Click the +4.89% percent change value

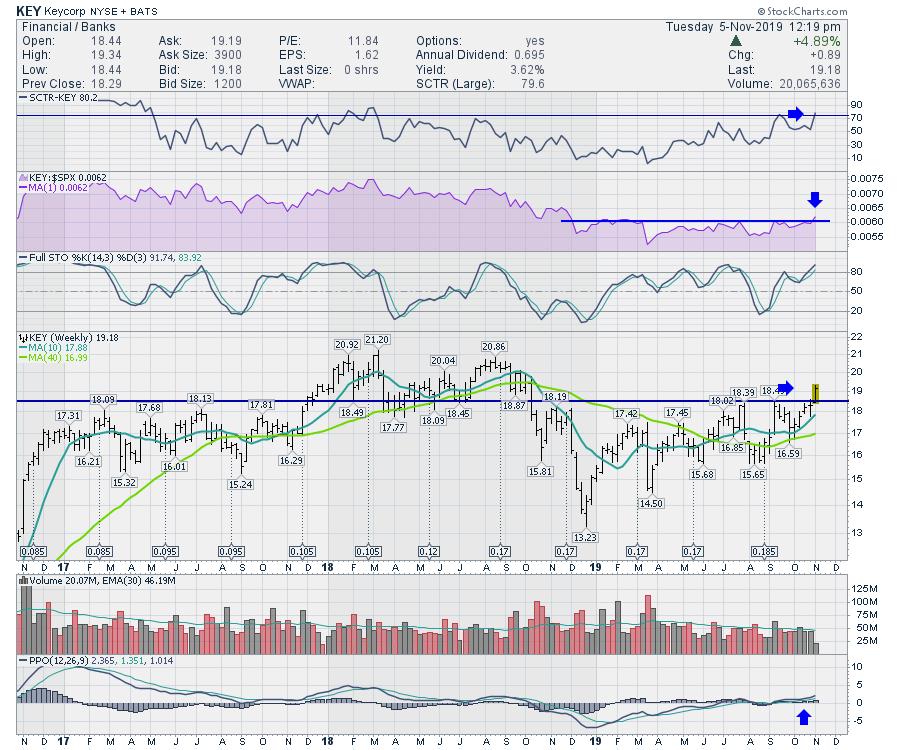(x=817, y=41)
